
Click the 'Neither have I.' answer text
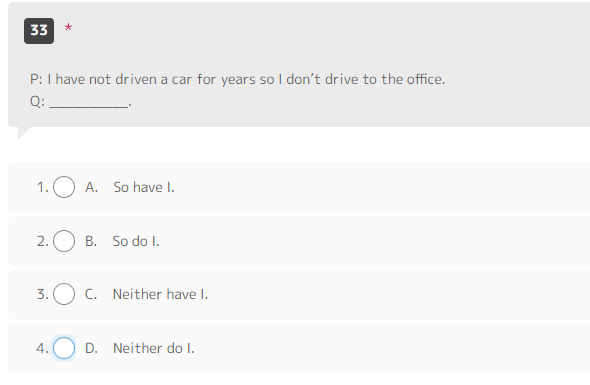tap(160, 294)
